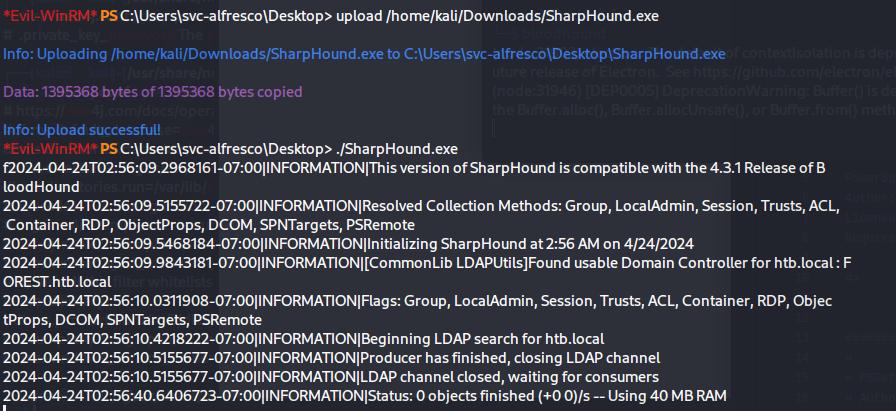Click the './SharpHound.exe' command after the prompt
This screenshot has height=411, width=896.
pos(397,149)
